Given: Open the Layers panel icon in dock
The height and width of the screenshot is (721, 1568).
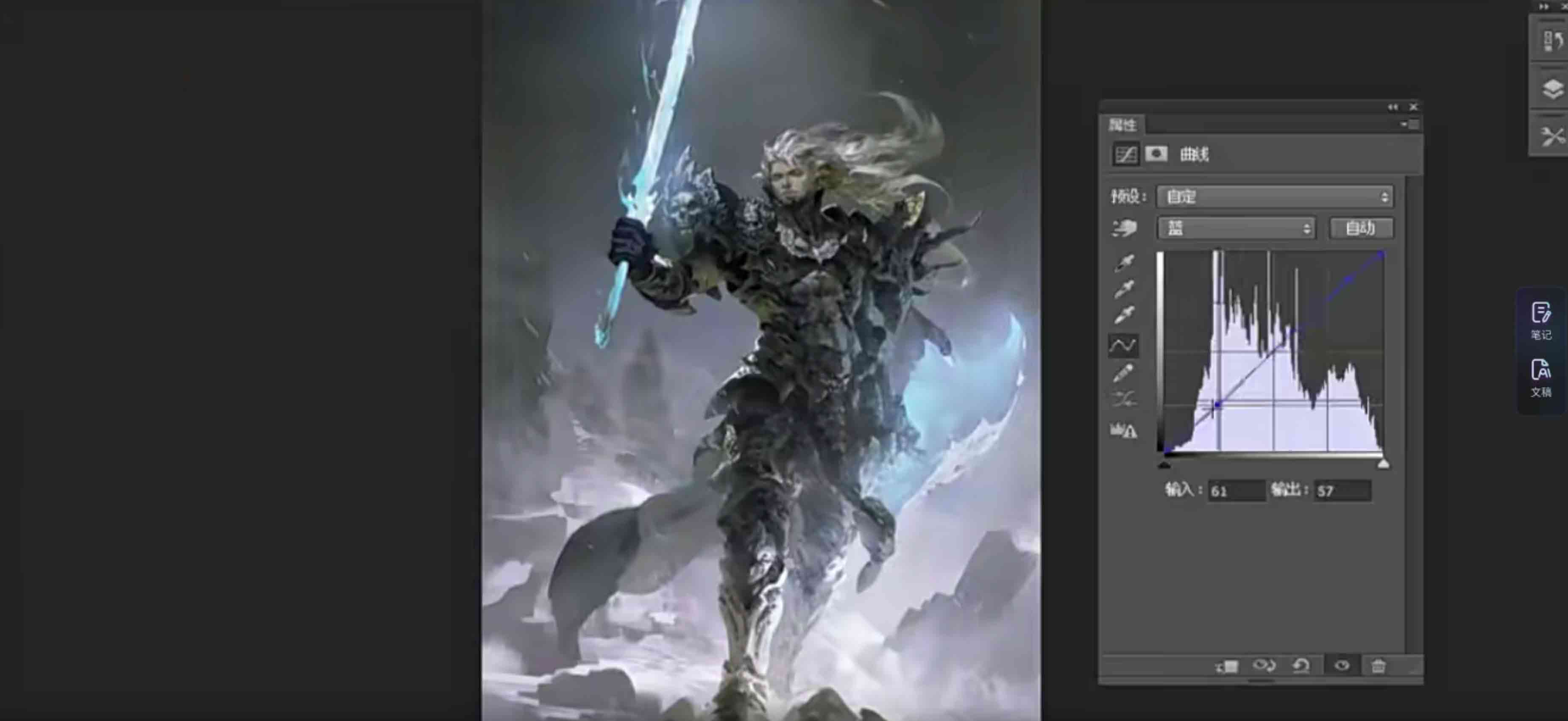Looking at the screenshot, I should click(1552, 89).
